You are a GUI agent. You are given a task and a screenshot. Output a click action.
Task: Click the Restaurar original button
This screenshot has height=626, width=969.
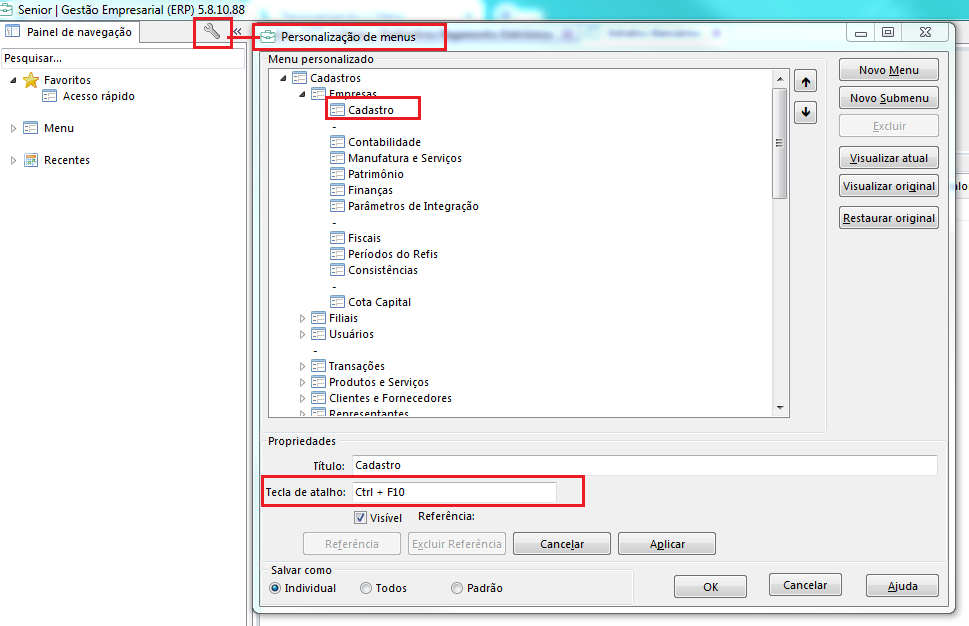889,218
